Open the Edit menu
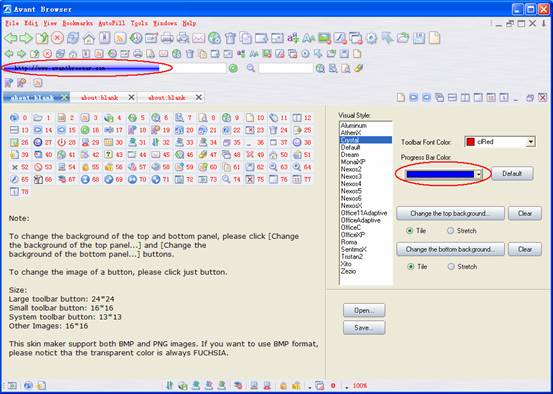 pos(31,23)
